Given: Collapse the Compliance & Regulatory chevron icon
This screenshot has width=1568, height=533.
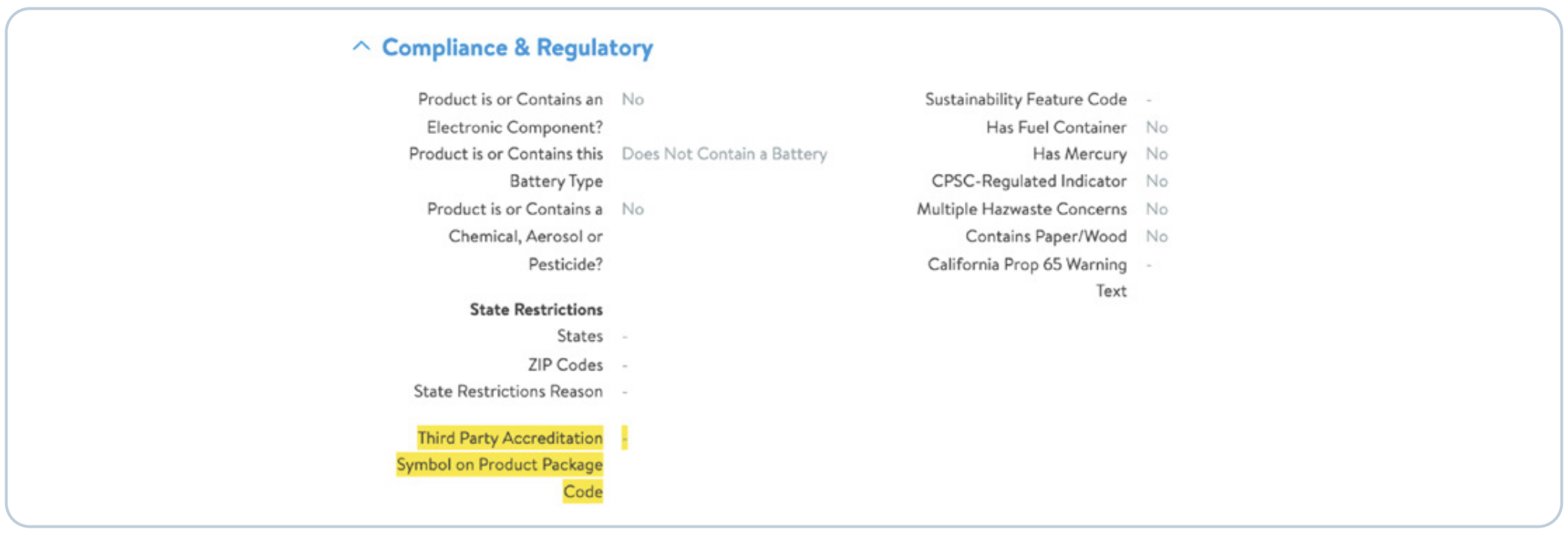Looking at the screenshot, I should point(361,47).
